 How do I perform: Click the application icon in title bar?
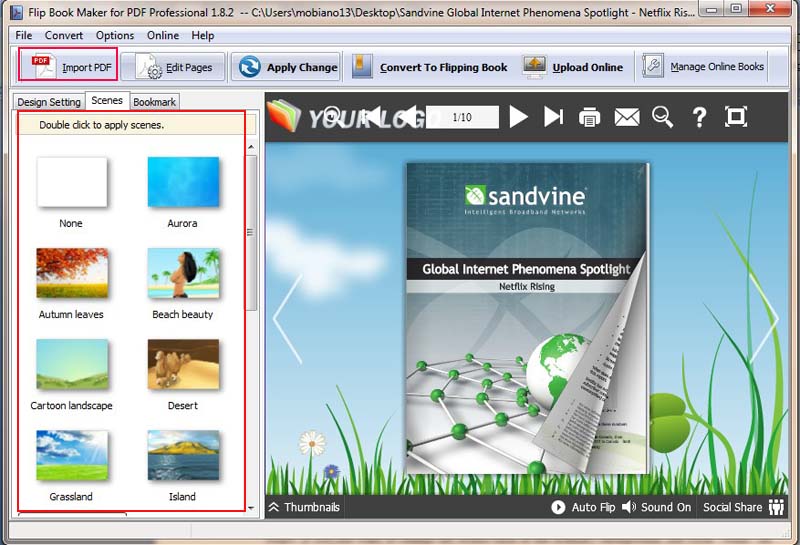click(17, 11)
